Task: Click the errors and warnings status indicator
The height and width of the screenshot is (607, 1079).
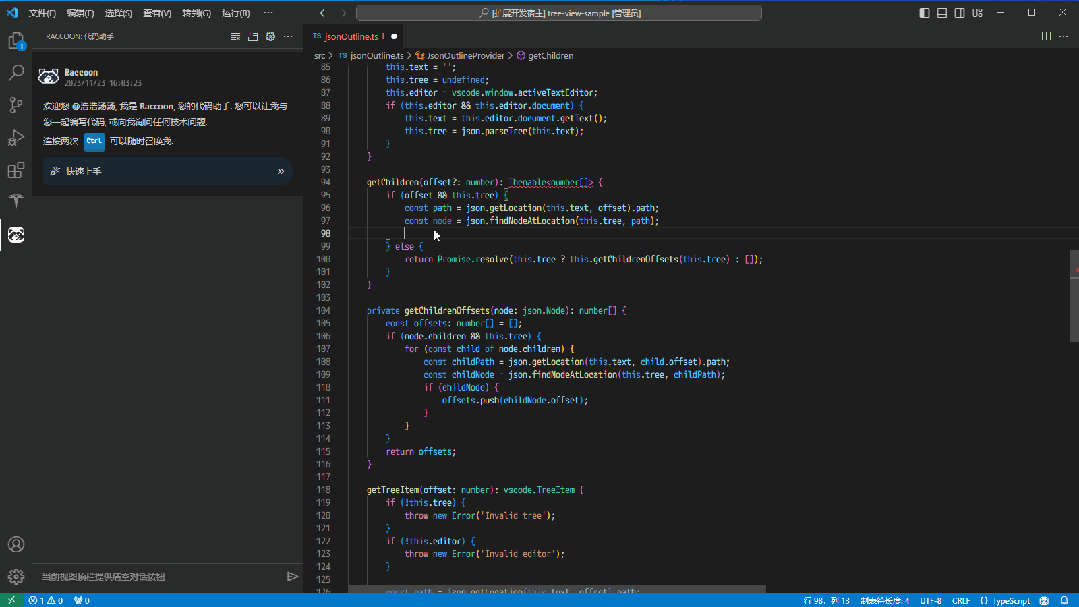Action: tap(45, 600)
